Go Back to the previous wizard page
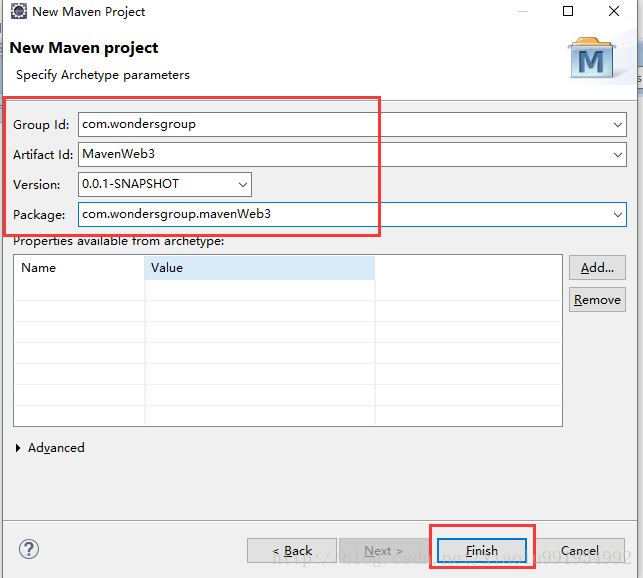This screenshot has height=578, width=643. pos(292,551)
